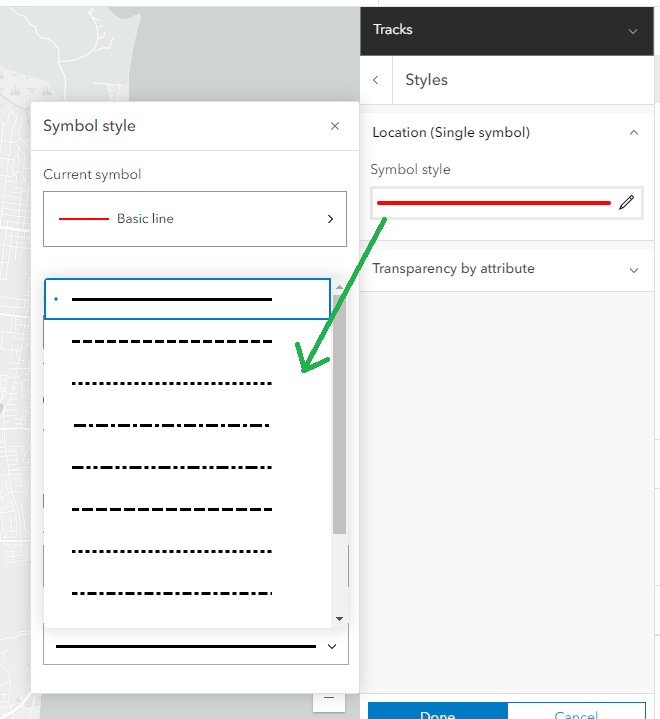
Task: Select the last short dash-dot pattern
Action: click(187, 593)
